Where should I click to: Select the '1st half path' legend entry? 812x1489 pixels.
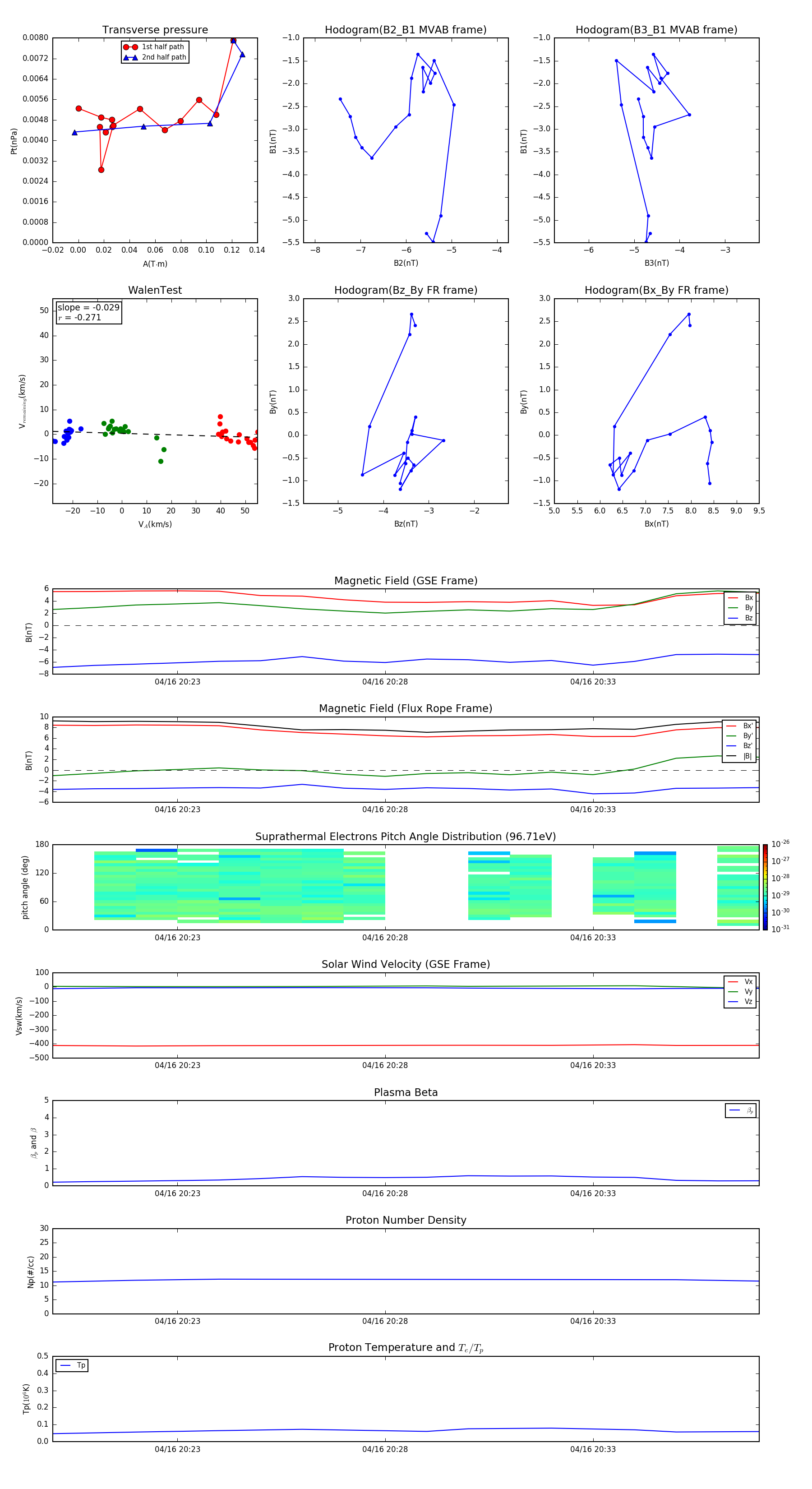(154, 47)
